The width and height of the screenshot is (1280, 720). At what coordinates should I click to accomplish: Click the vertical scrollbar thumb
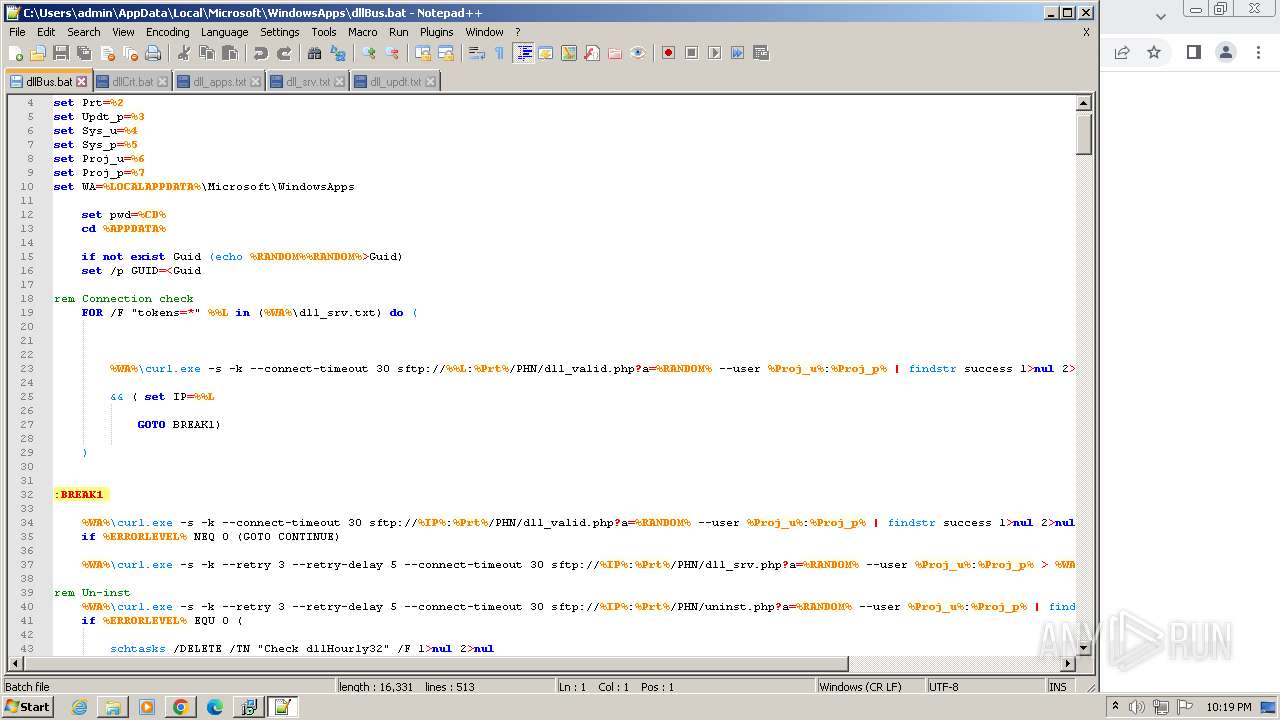click(1083, 134)
